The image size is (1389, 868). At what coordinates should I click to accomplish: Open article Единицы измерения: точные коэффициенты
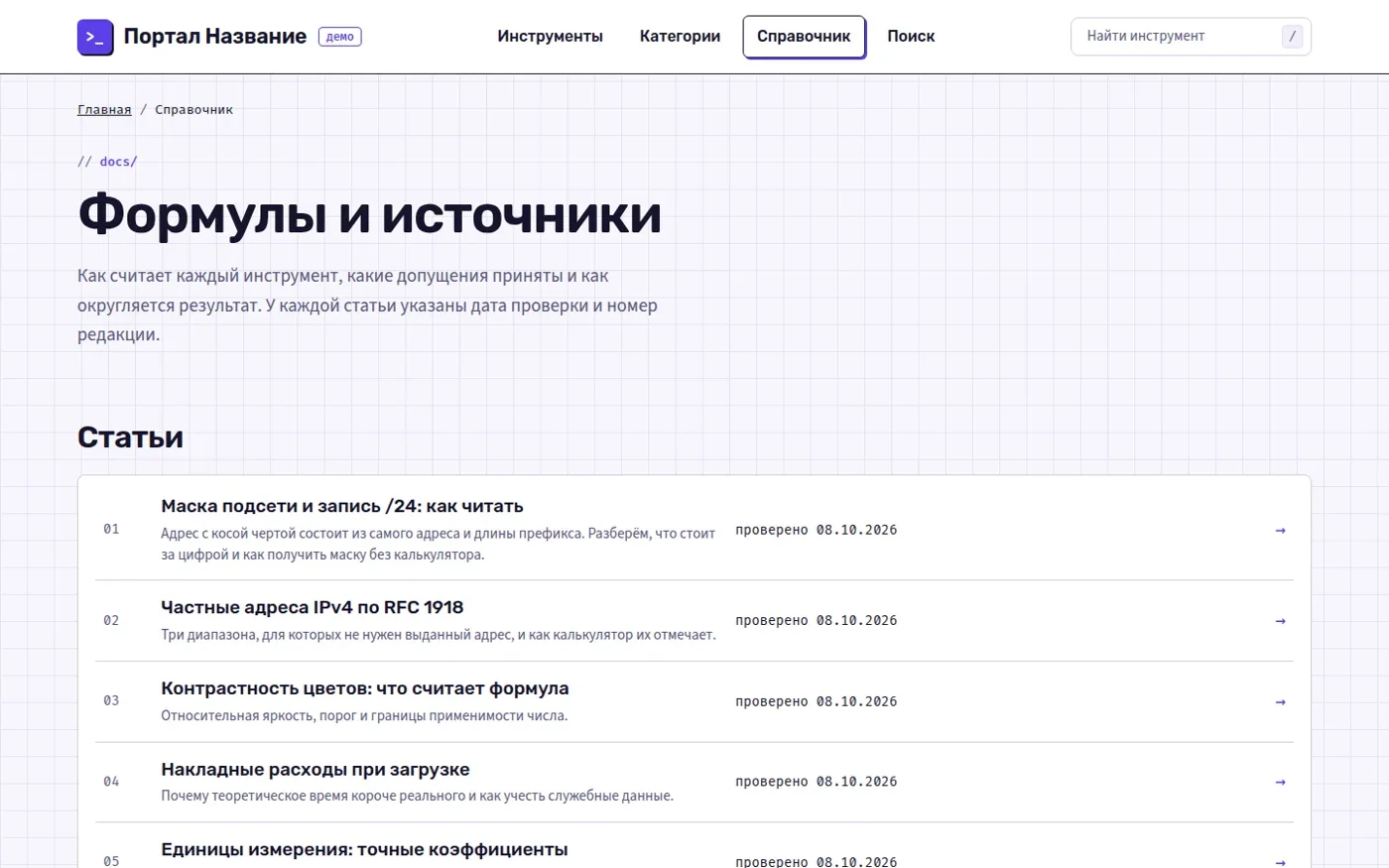[x=364, y=850]
